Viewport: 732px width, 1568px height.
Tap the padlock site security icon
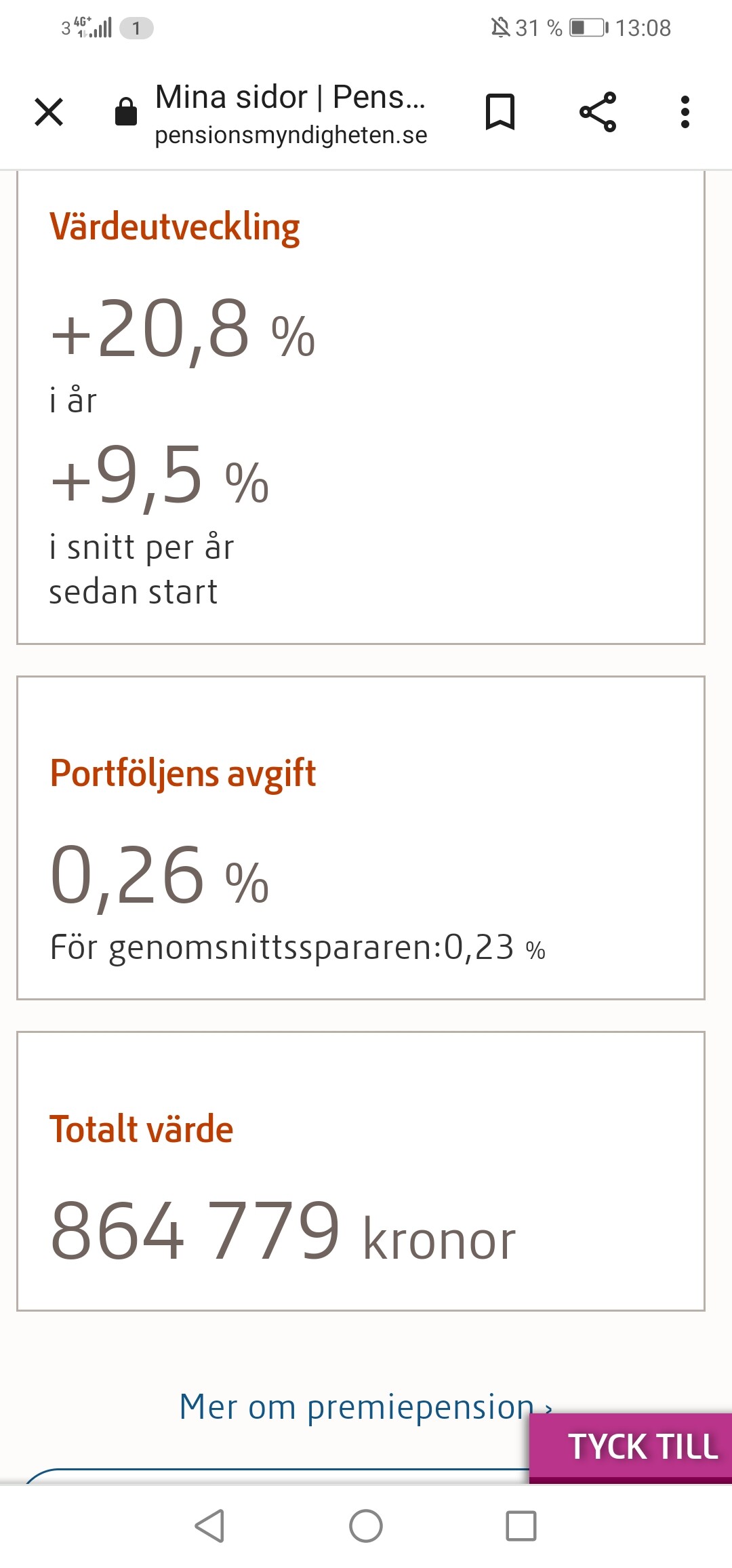point(126,112)
